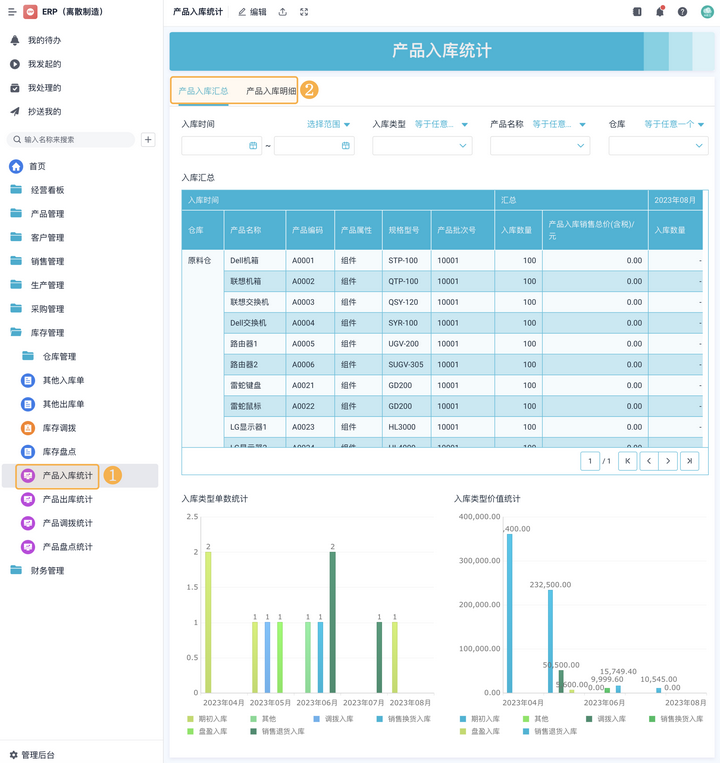The width and height of the screenshot is (720, 763).
Task: Click the pencil icon beside 编辑
Action: click(242, 12)
